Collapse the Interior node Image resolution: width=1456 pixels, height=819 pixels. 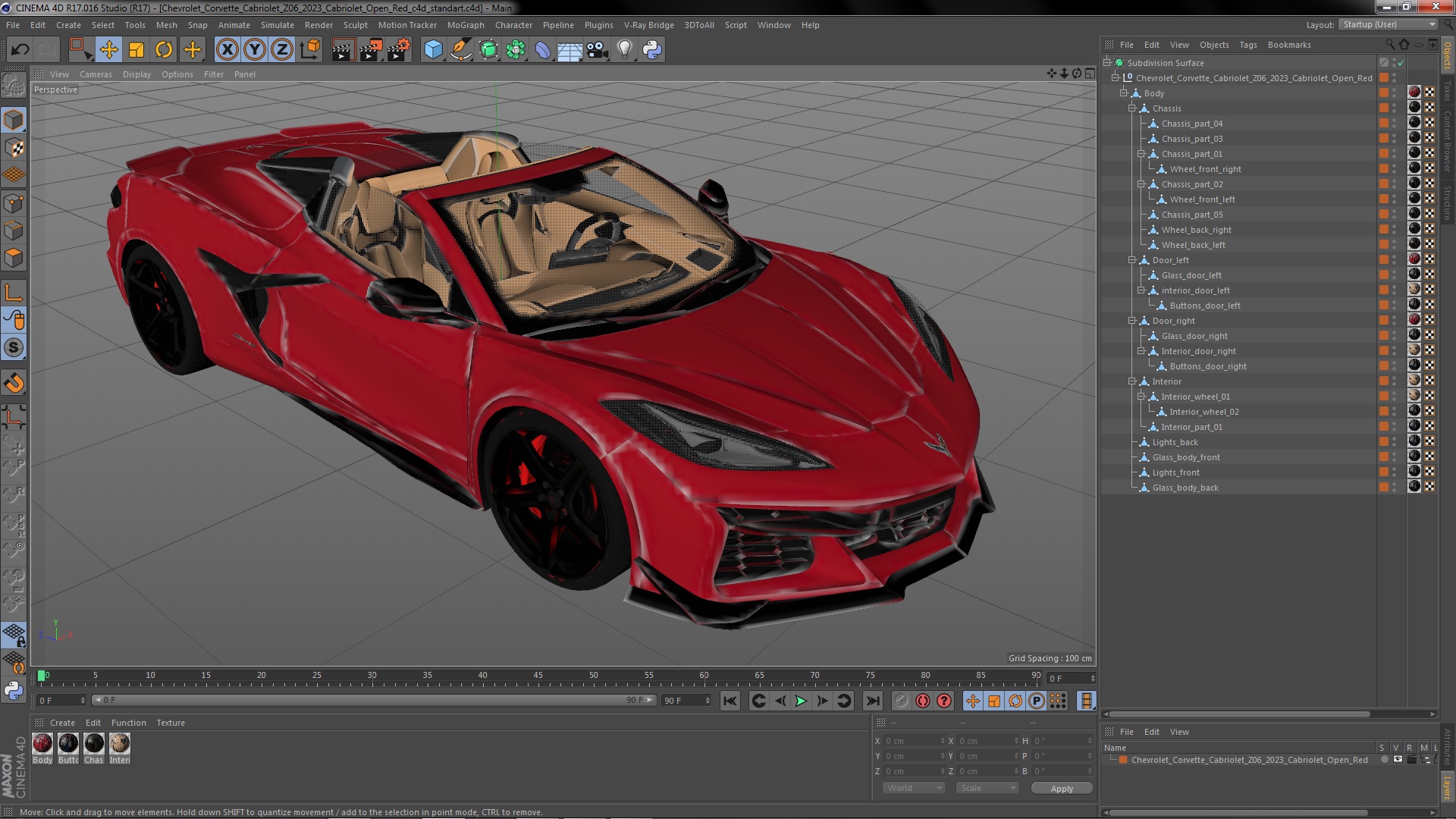(x=1133, y=381)
